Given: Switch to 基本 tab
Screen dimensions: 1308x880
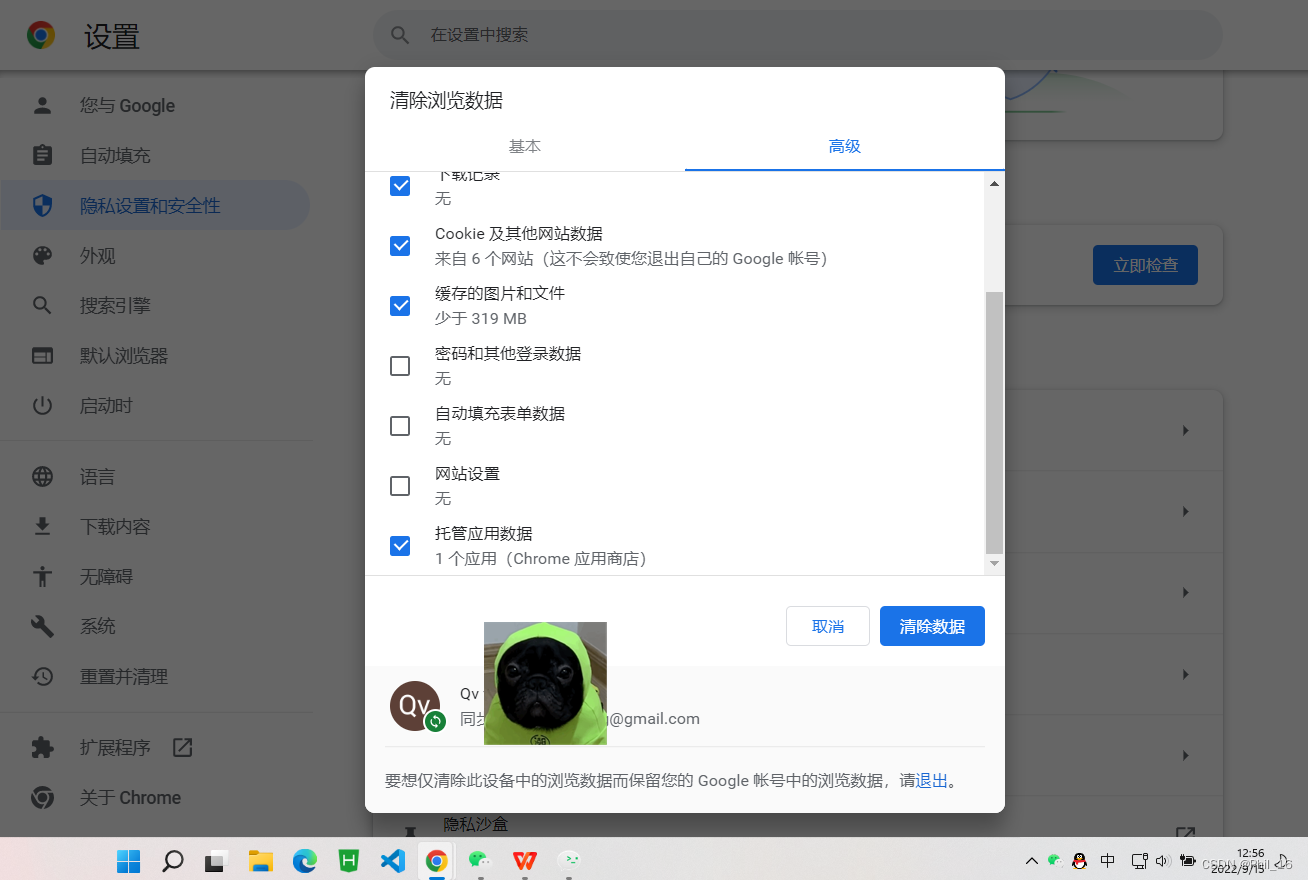Looking at the screenshot, I should (x=525, y=146).
